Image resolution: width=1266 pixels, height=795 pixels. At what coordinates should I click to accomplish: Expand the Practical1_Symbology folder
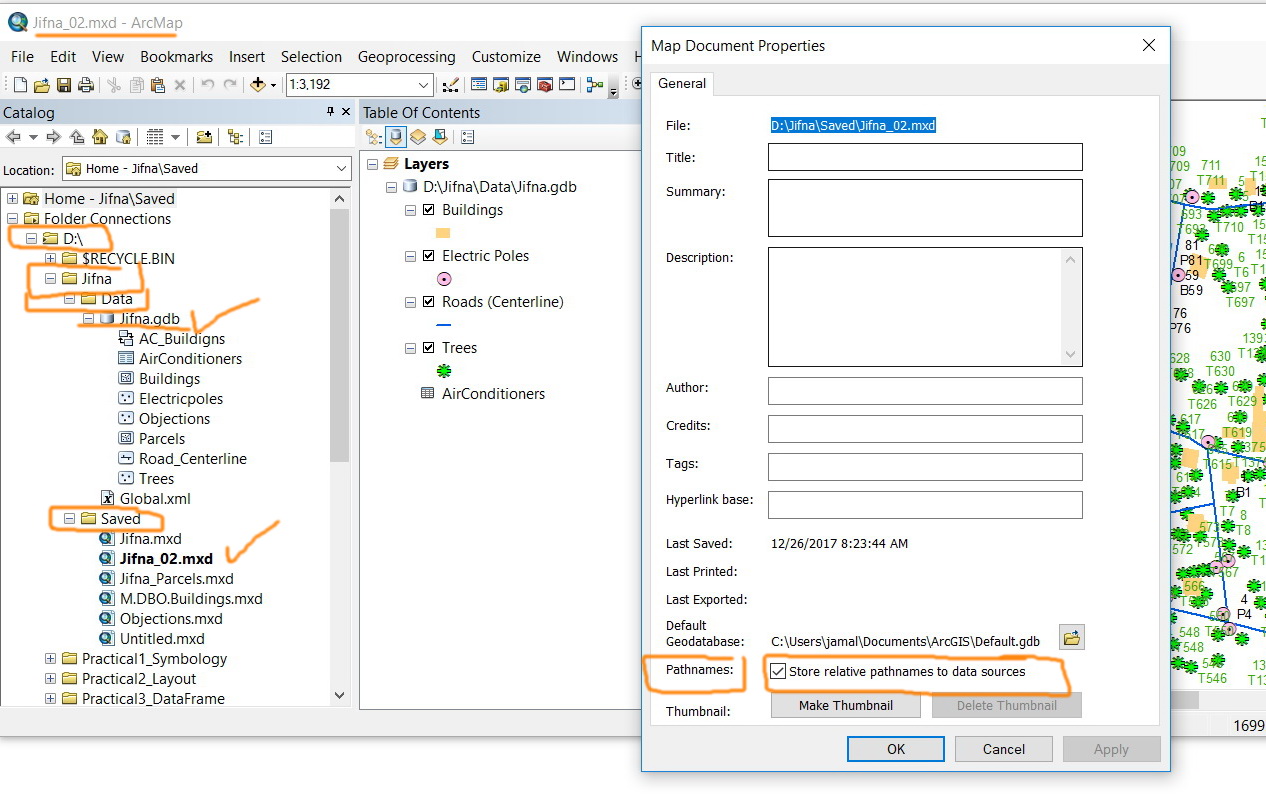point(50,659)
